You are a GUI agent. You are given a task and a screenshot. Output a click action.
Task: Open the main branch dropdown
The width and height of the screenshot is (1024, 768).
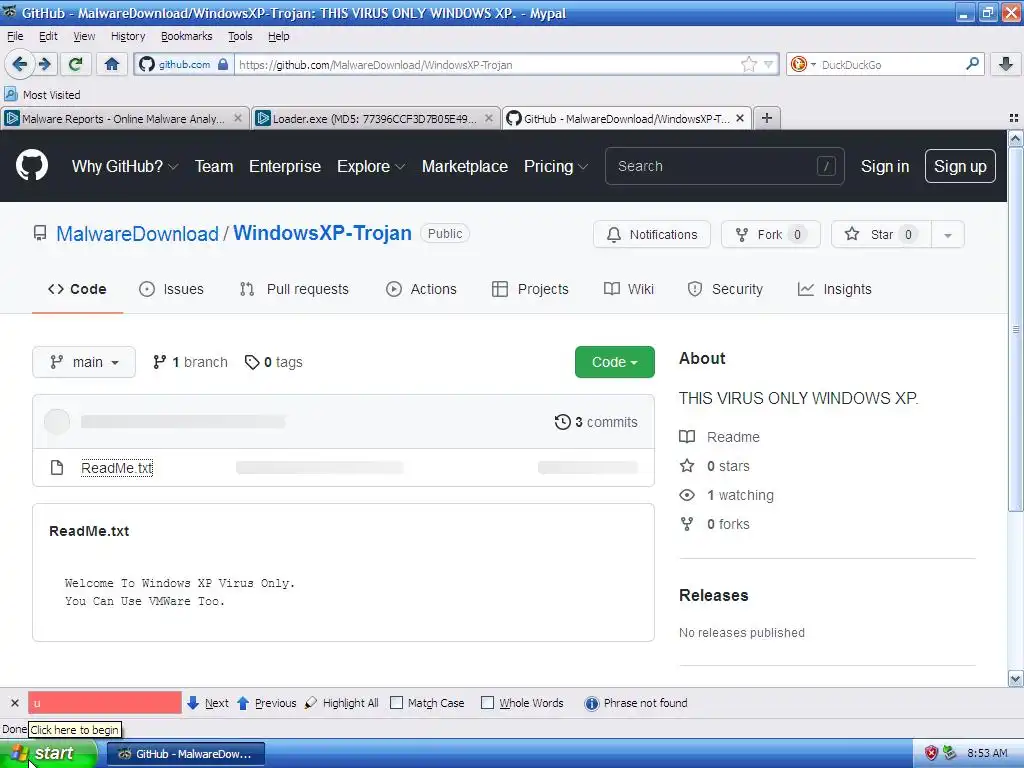(84, 362)
